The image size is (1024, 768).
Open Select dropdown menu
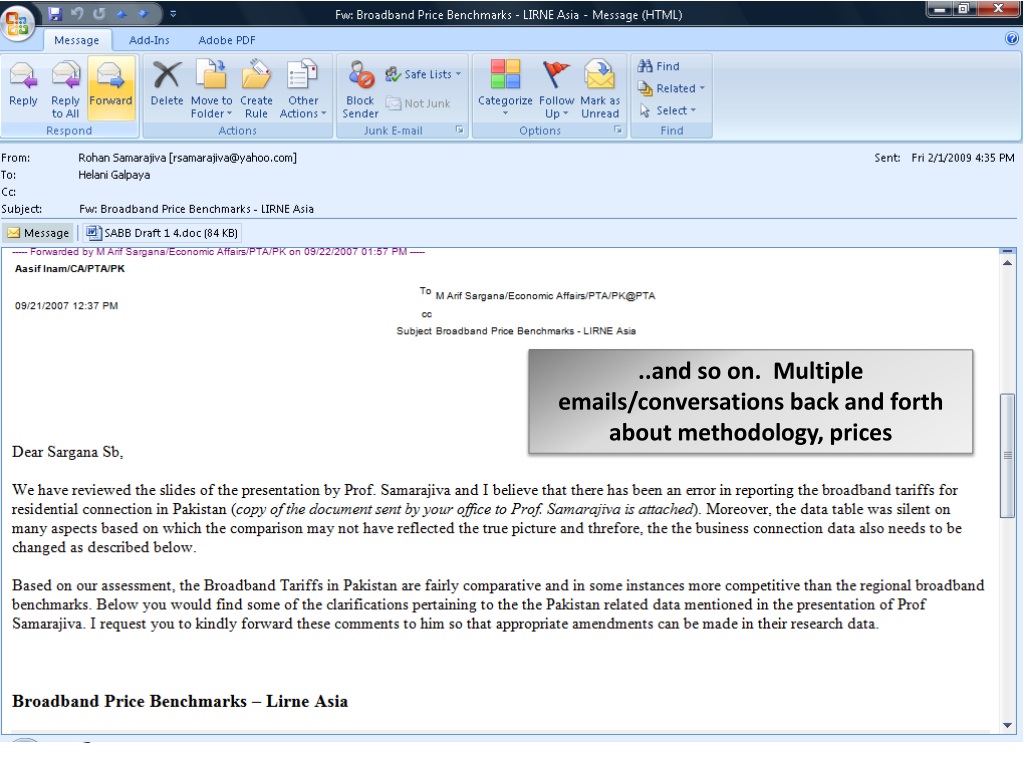[x=667, y=110]
